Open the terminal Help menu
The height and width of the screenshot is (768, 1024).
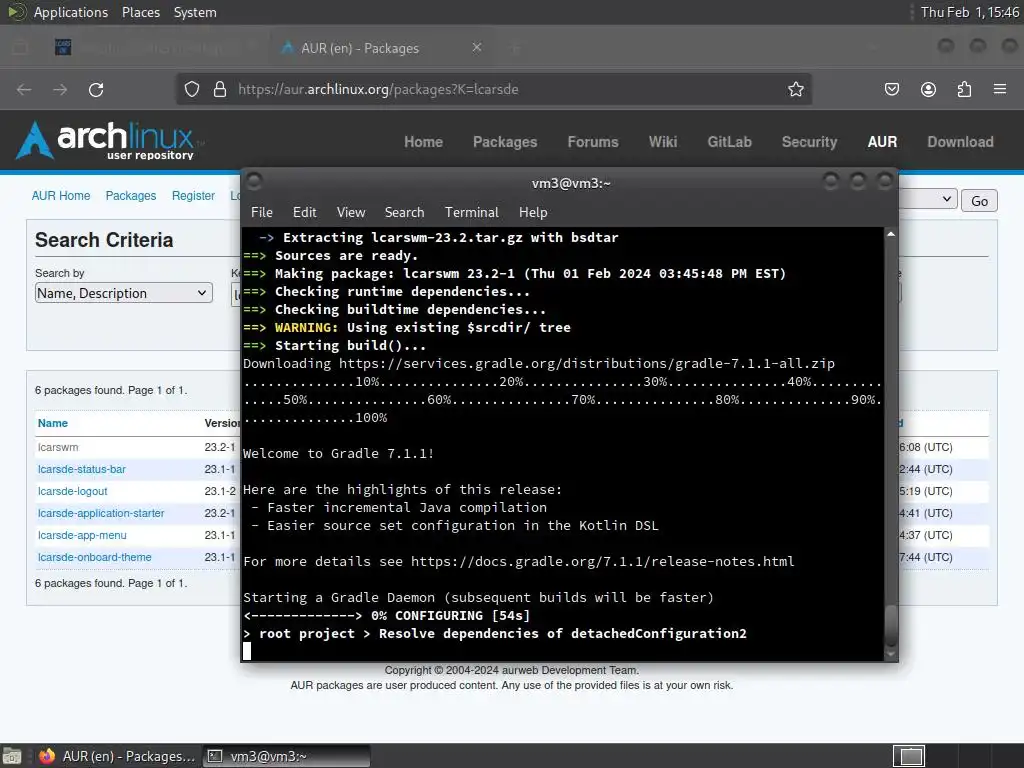point(533,212)
